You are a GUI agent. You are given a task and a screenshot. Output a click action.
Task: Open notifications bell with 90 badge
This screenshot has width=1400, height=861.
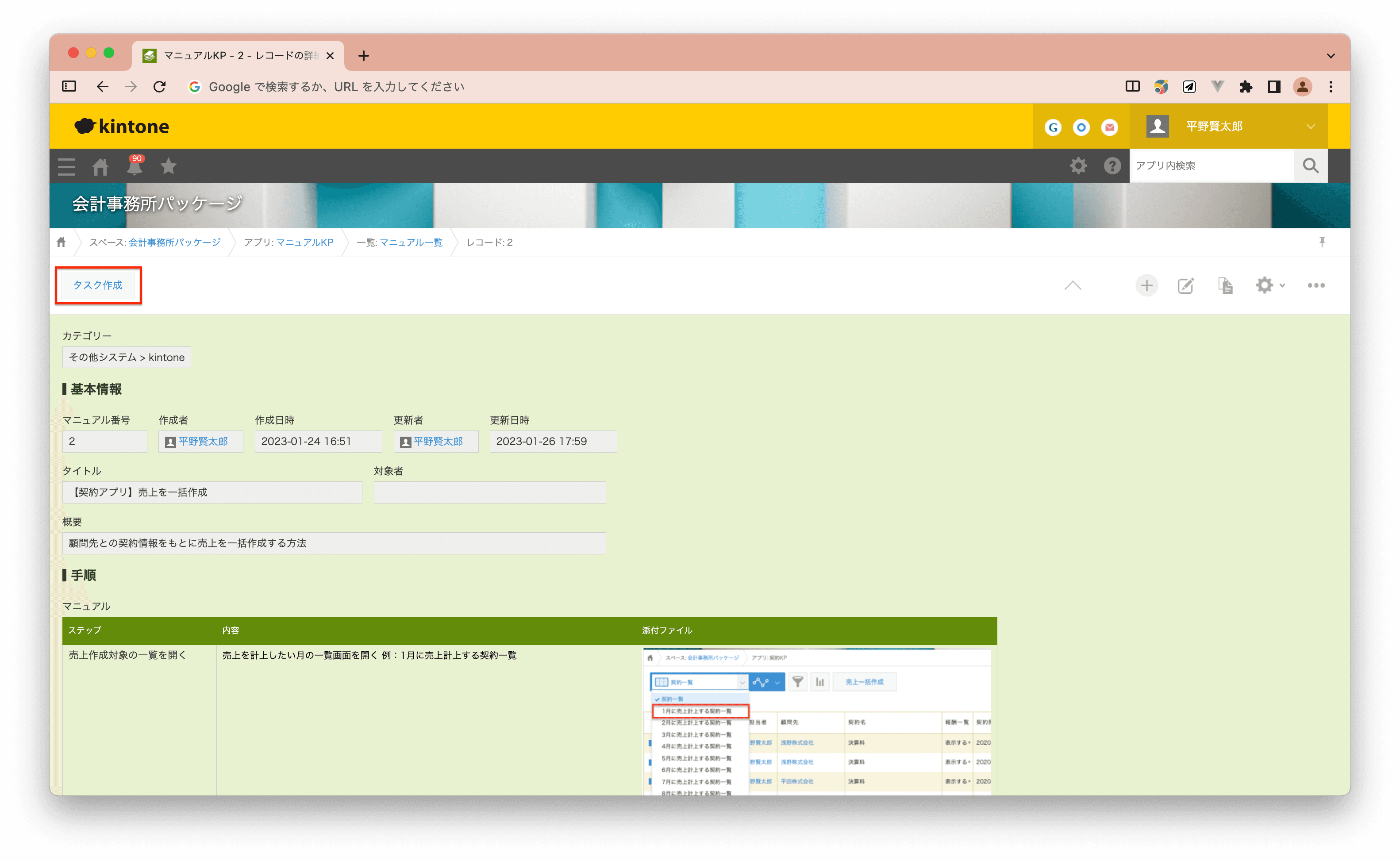click(135, 165)
